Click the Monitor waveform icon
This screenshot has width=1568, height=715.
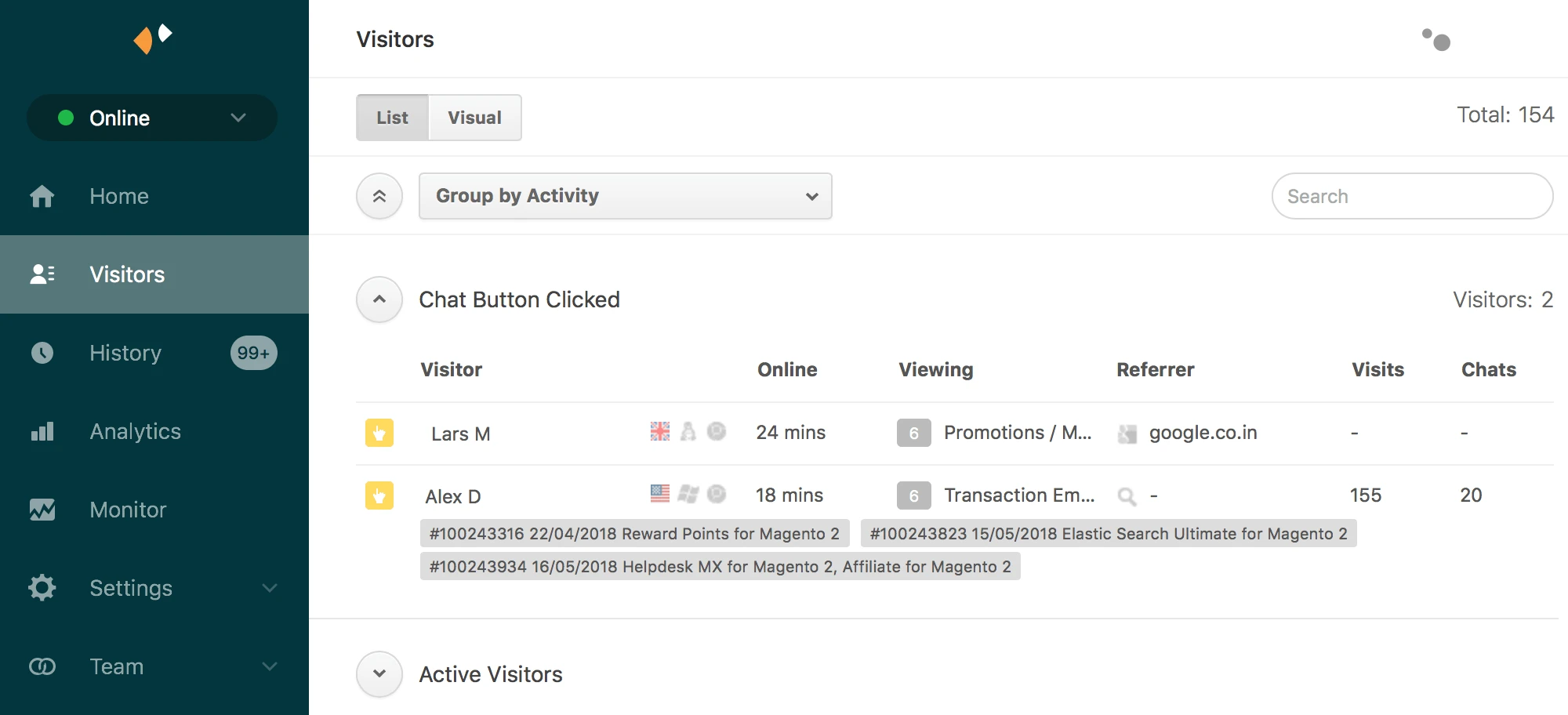point(42,510)
